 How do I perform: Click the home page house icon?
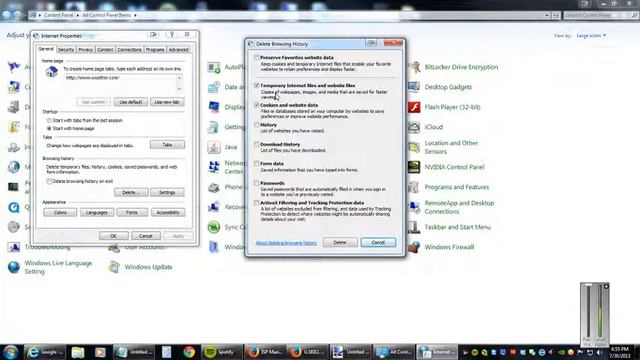[51, 72]
